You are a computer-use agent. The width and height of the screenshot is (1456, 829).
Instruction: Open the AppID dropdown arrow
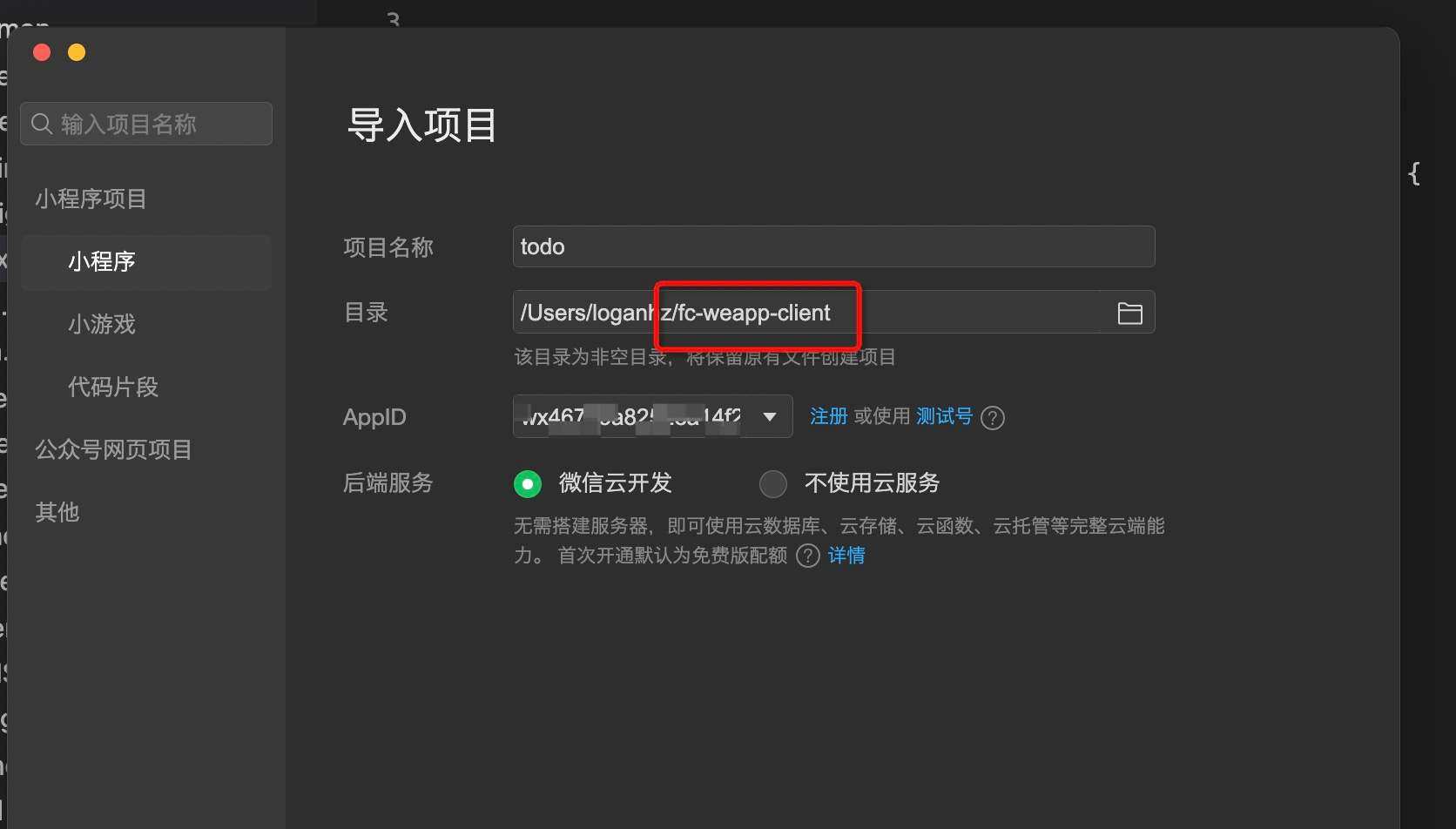point(769,416)
